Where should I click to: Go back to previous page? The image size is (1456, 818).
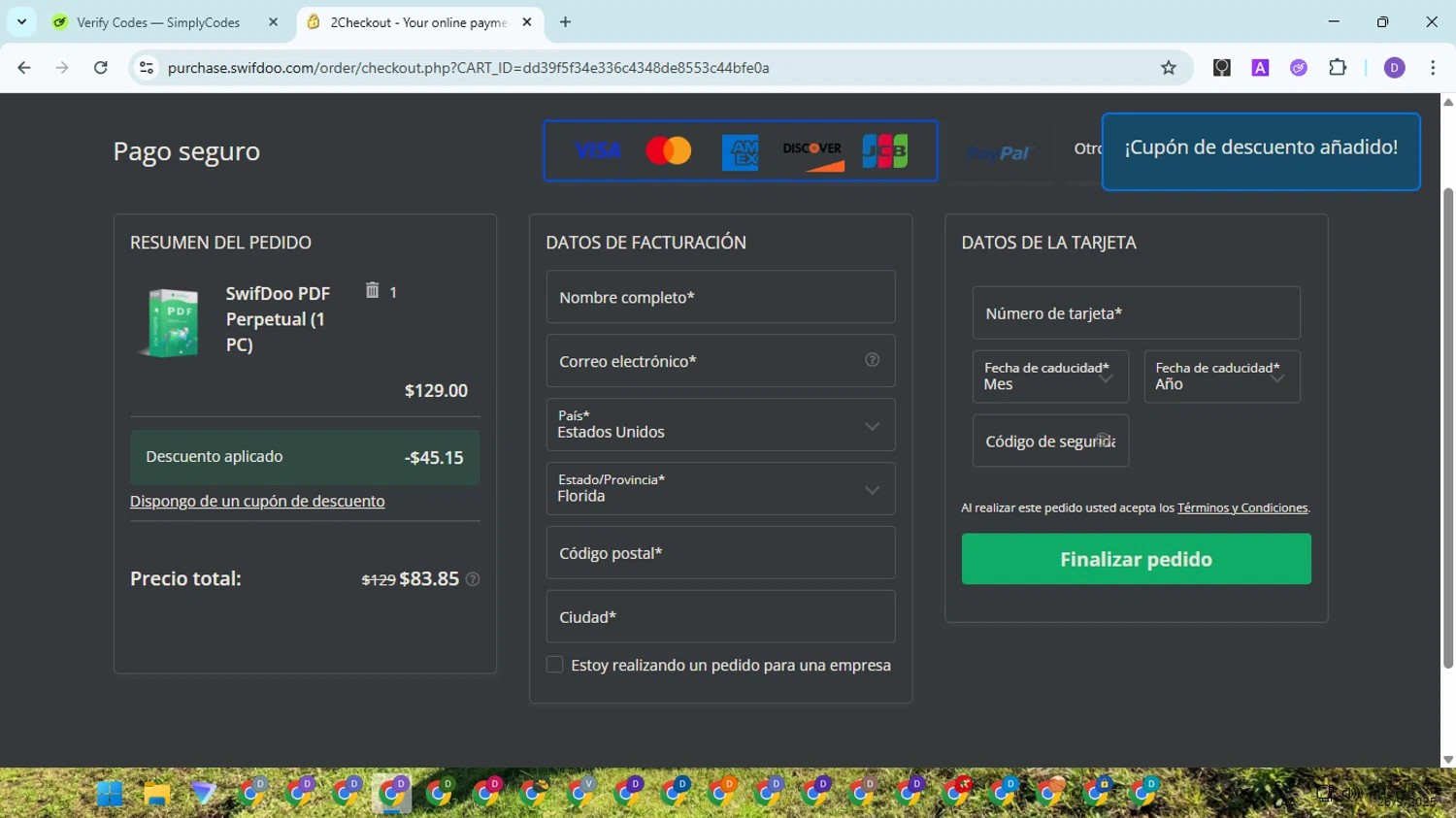[x=24, y=68]
